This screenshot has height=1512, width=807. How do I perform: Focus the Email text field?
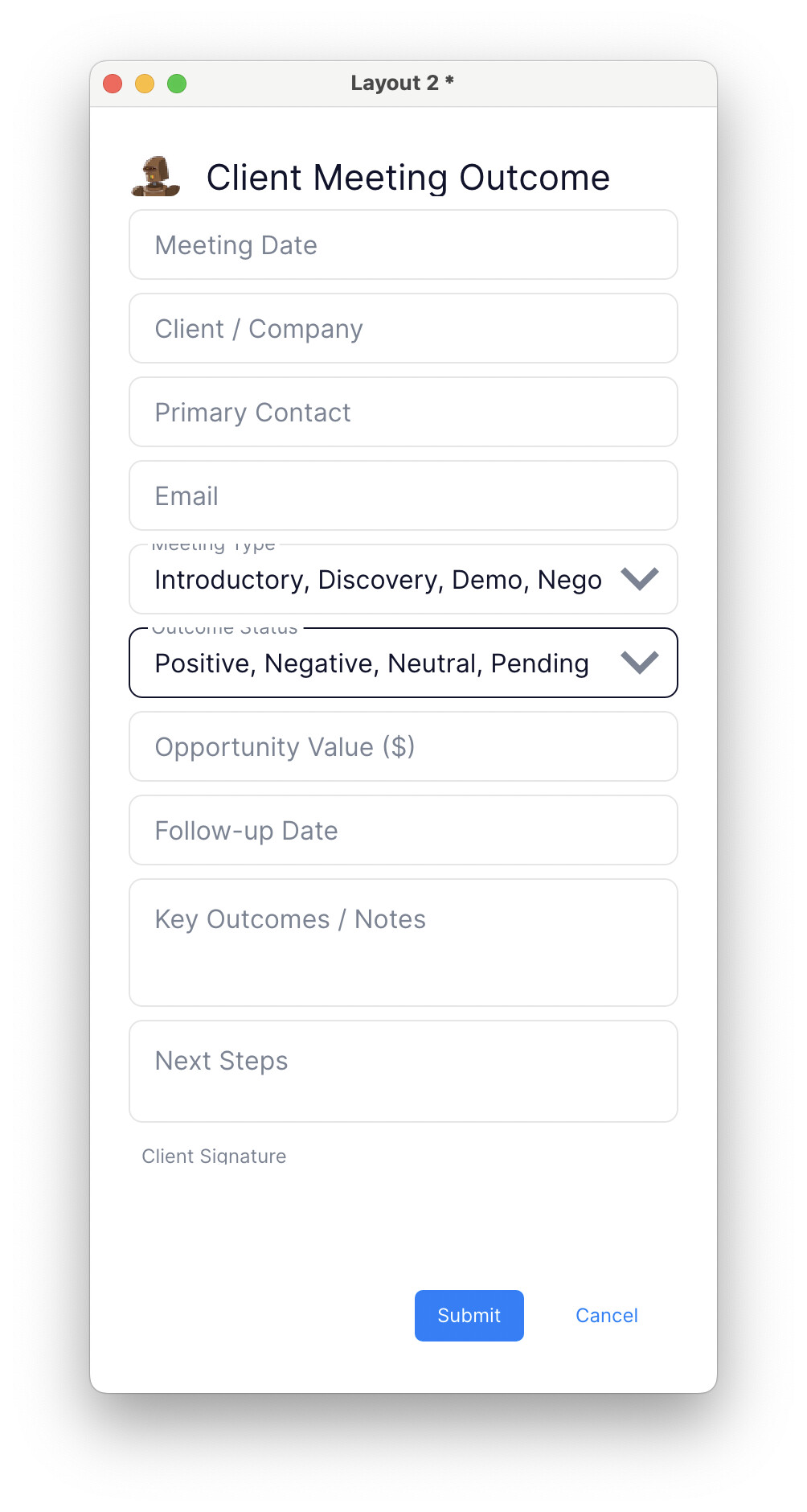(403, 496)
